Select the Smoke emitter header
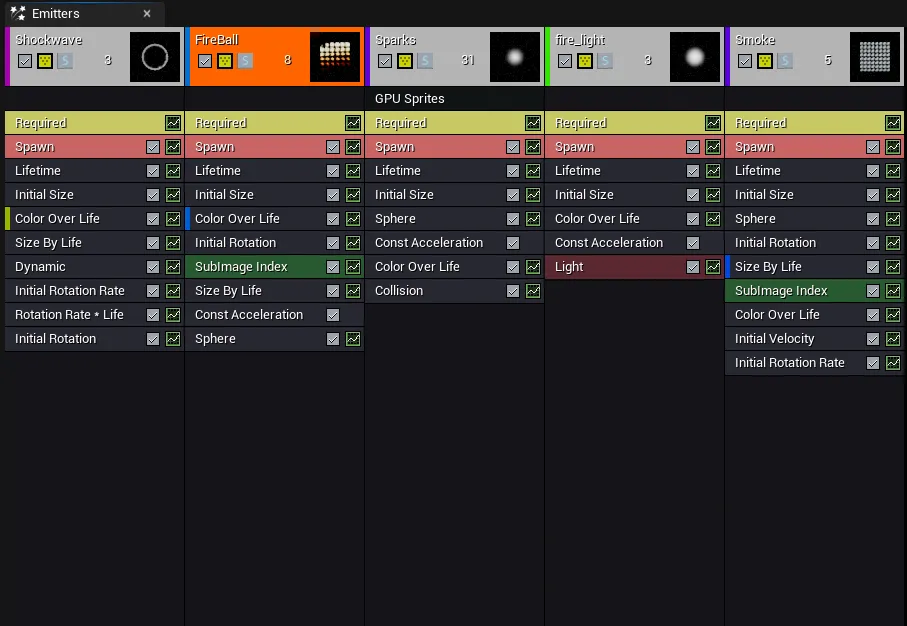Image resolution: width=907 pixels, height=626 pixels. [x=814, y=57]
